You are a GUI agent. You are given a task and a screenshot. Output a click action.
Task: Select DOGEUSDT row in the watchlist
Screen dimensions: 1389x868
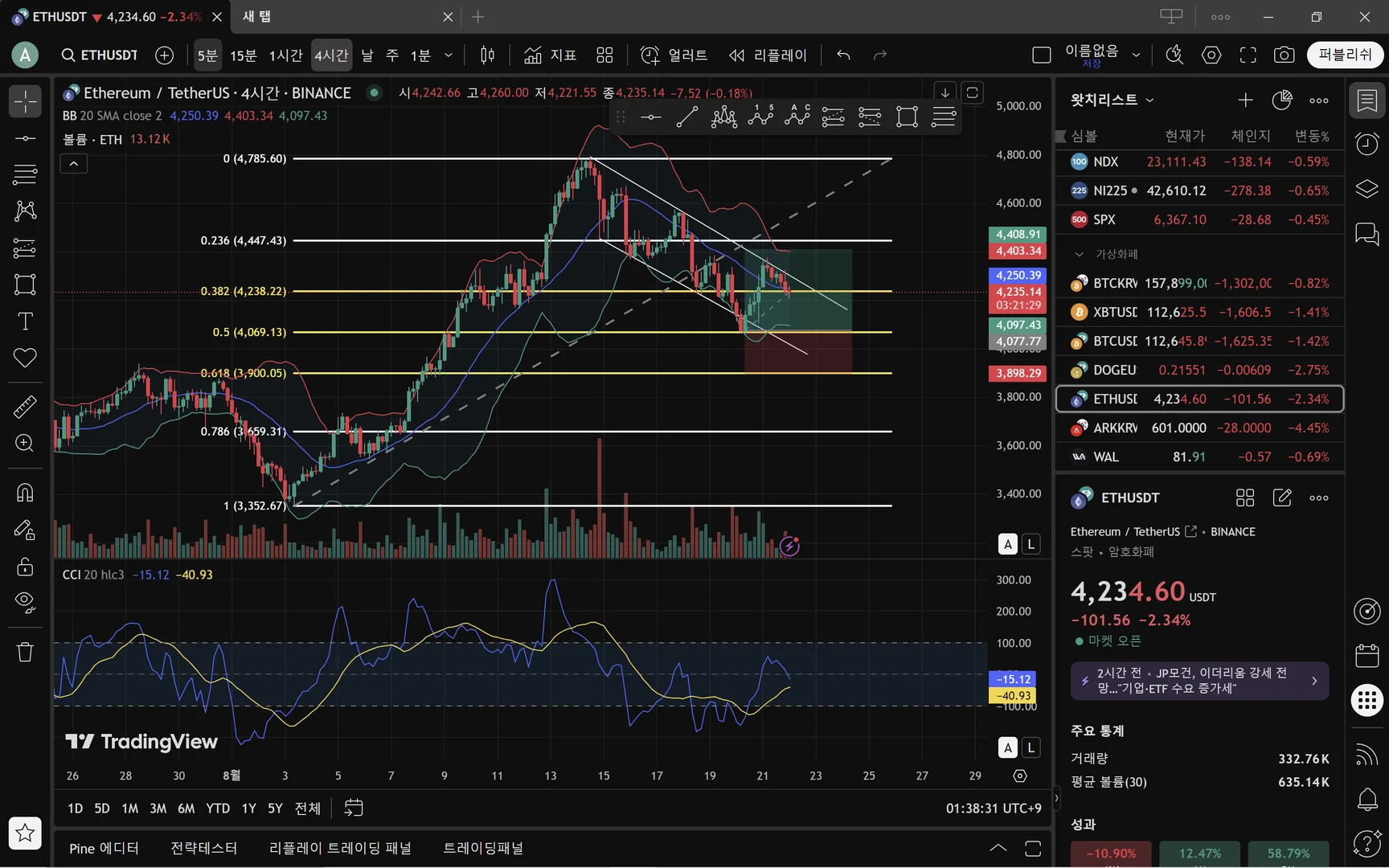coord(1199,370)
